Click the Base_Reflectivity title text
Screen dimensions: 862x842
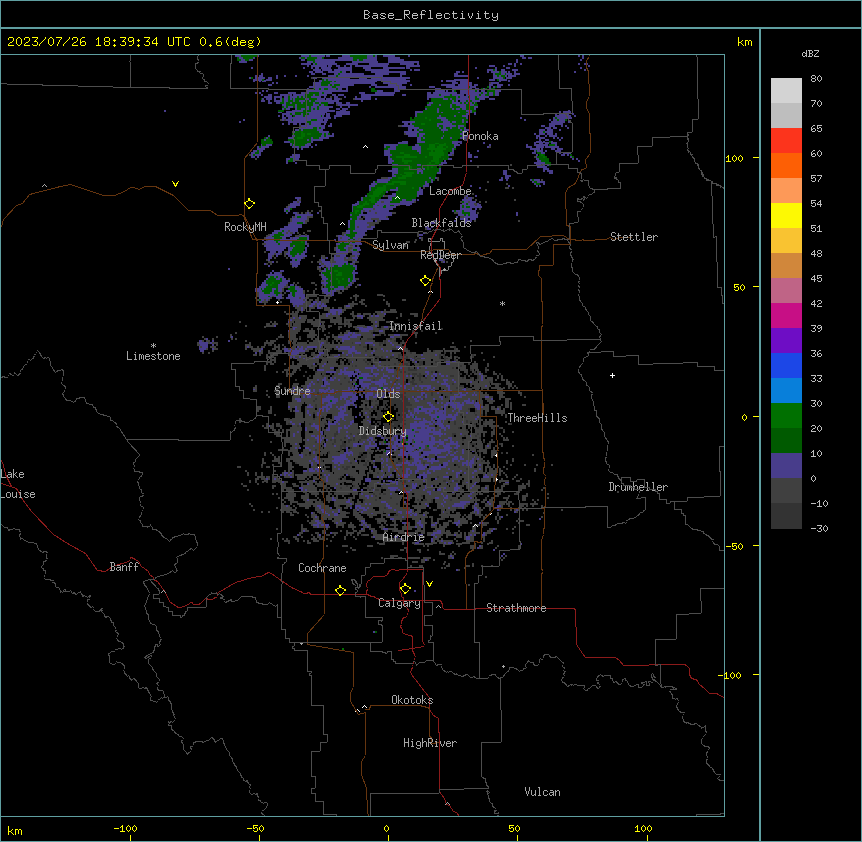(431, 15)
